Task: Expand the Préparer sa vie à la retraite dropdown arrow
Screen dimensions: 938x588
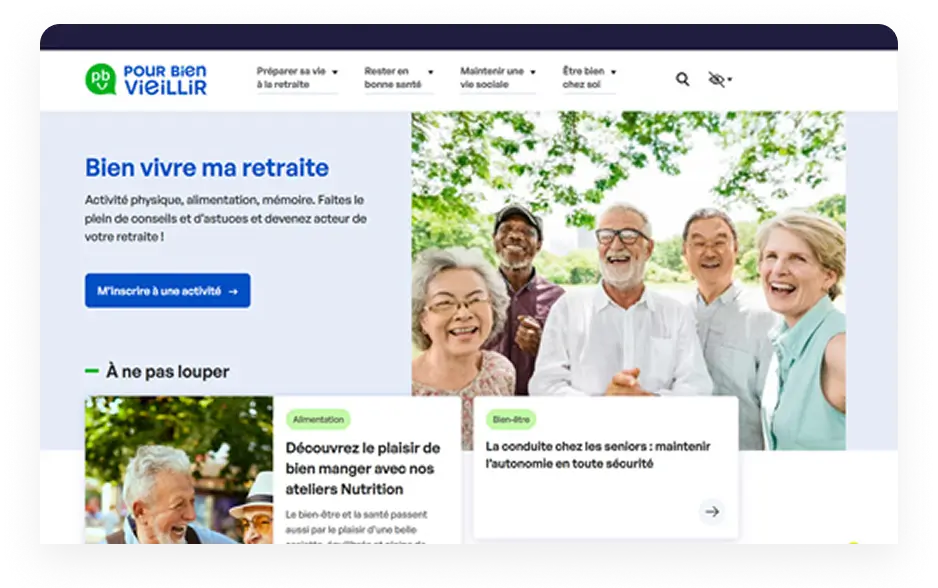Action: pyautogui.click(x=335, y=72)
